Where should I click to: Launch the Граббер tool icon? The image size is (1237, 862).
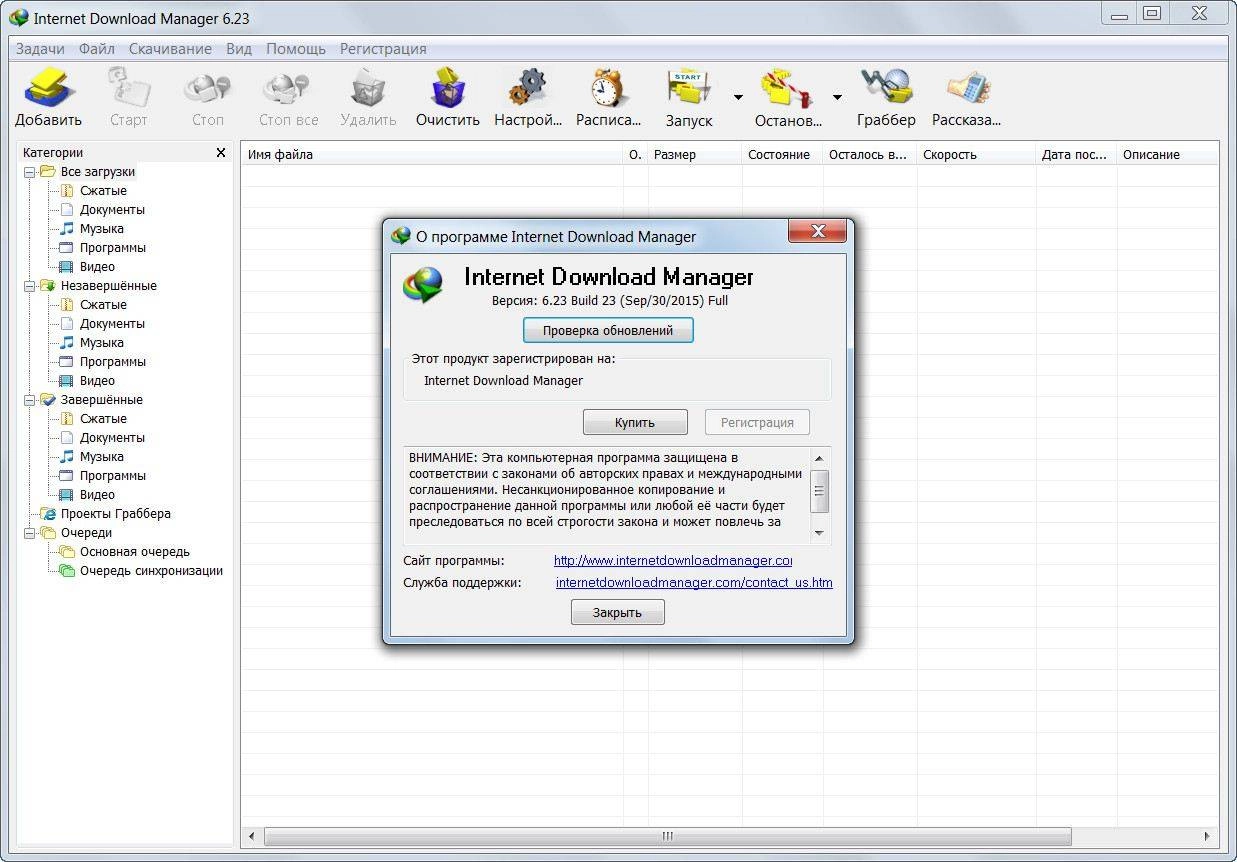(x=886, y=87)
